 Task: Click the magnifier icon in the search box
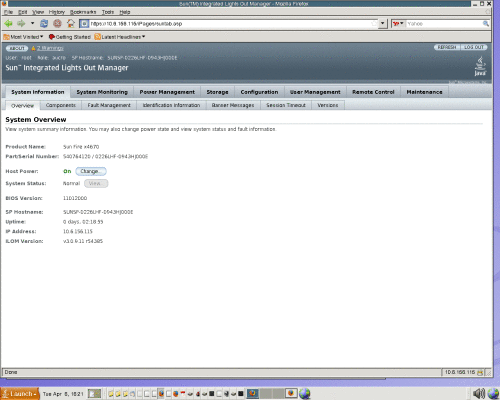(x=486, y=24)
